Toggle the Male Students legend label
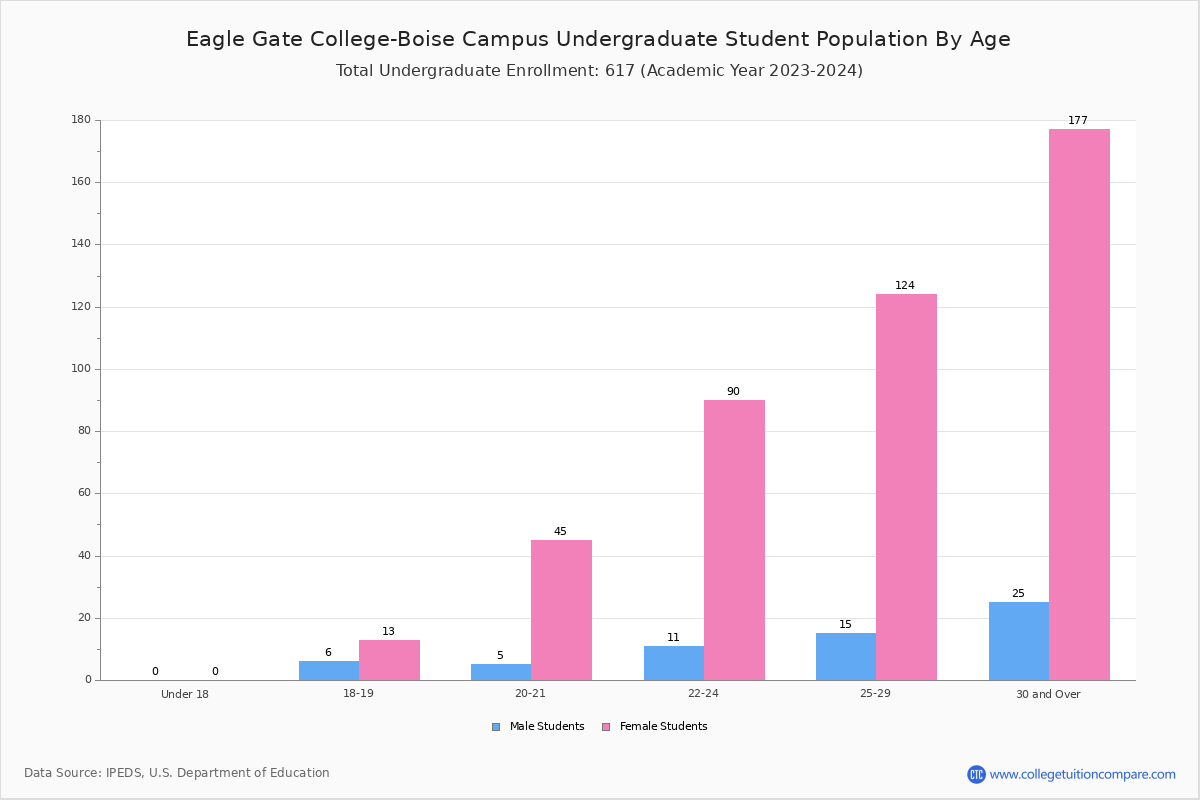This screenshot has height=800, width=1200. [x=547, y=727]
